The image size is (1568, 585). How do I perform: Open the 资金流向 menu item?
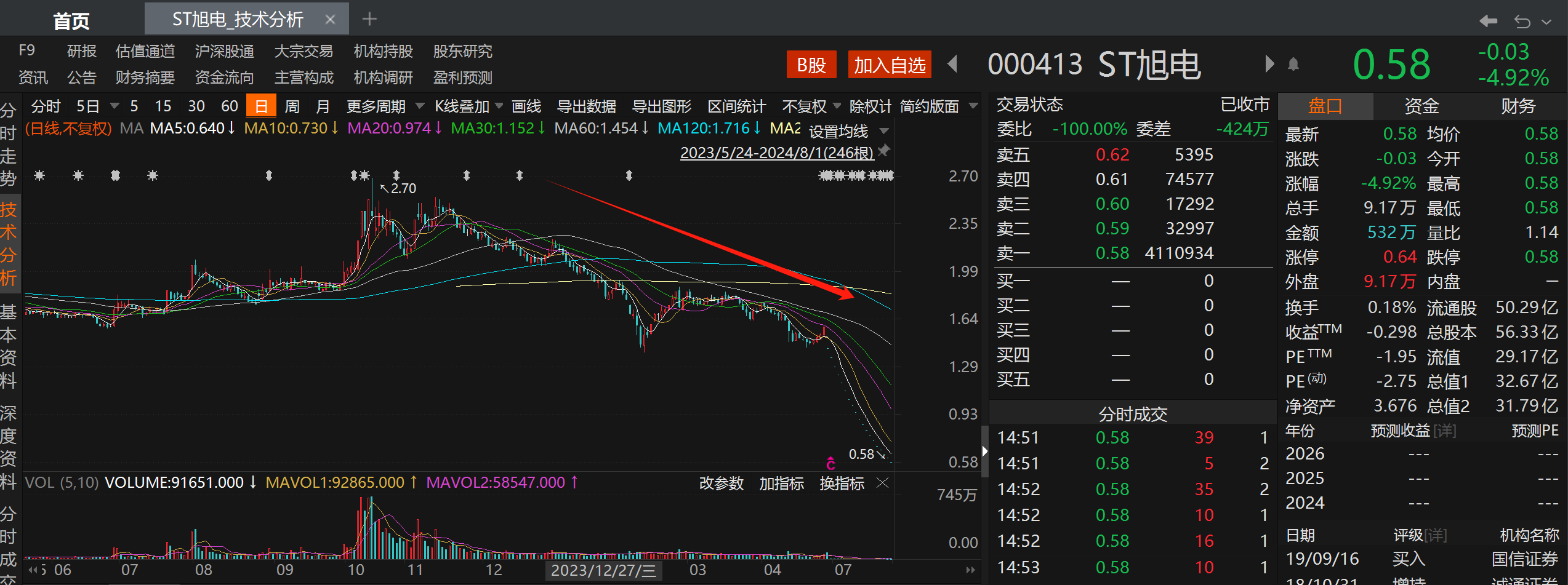(x=225, y=78)
